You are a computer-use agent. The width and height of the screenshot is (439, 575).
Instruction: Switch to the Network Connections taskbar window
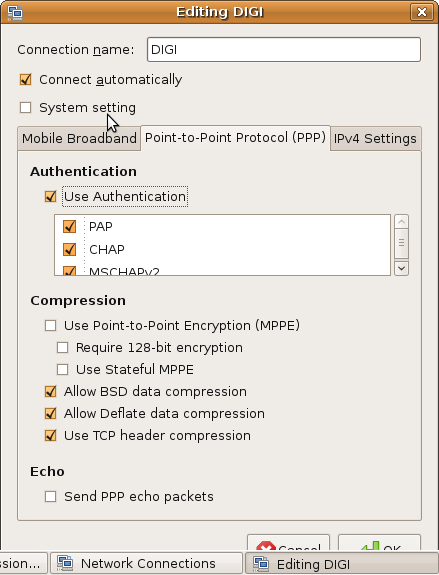tap(146, 563)
